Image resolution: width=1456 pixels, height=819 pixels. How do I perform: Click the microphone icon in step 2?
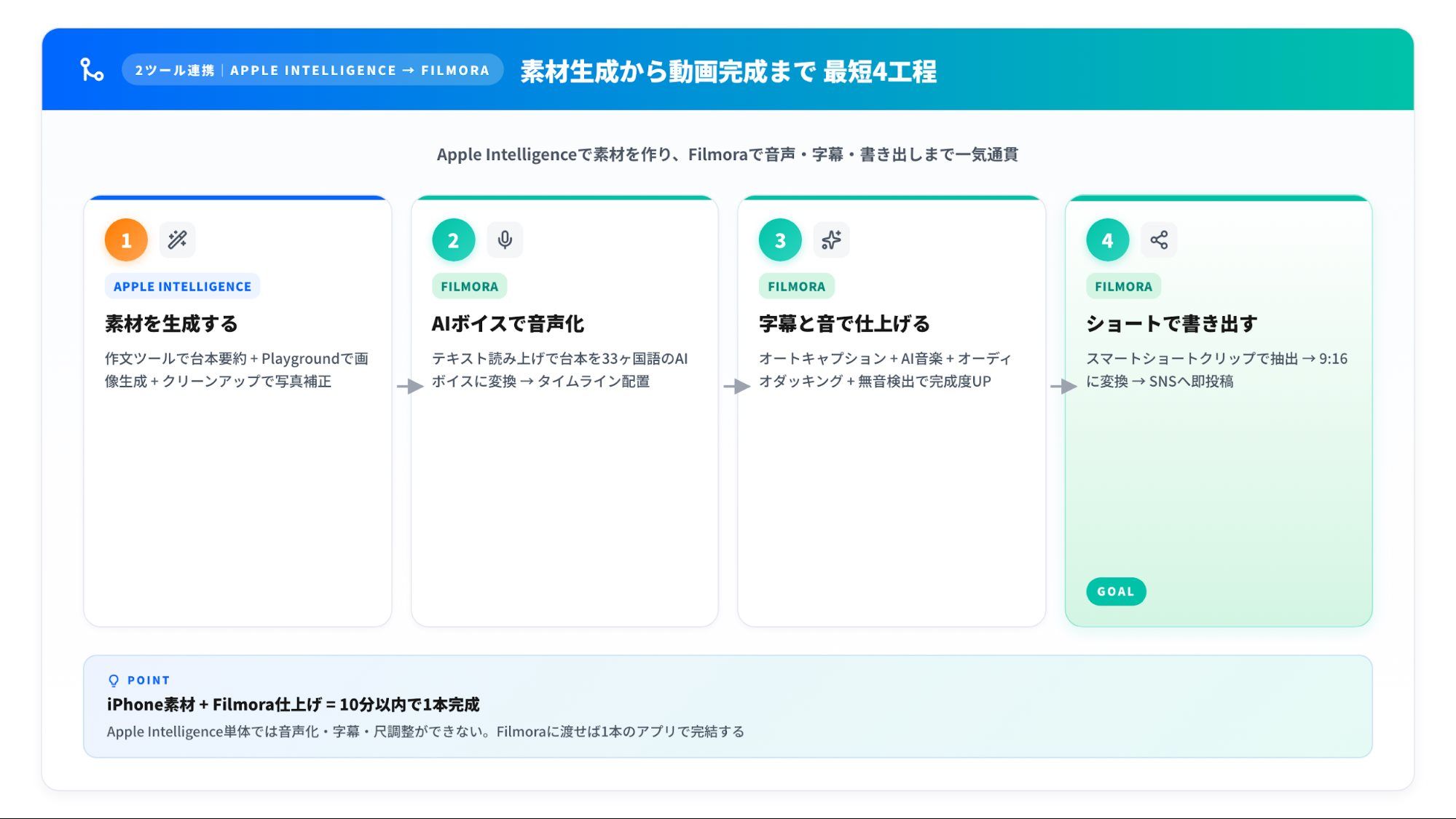coord(505,240)
